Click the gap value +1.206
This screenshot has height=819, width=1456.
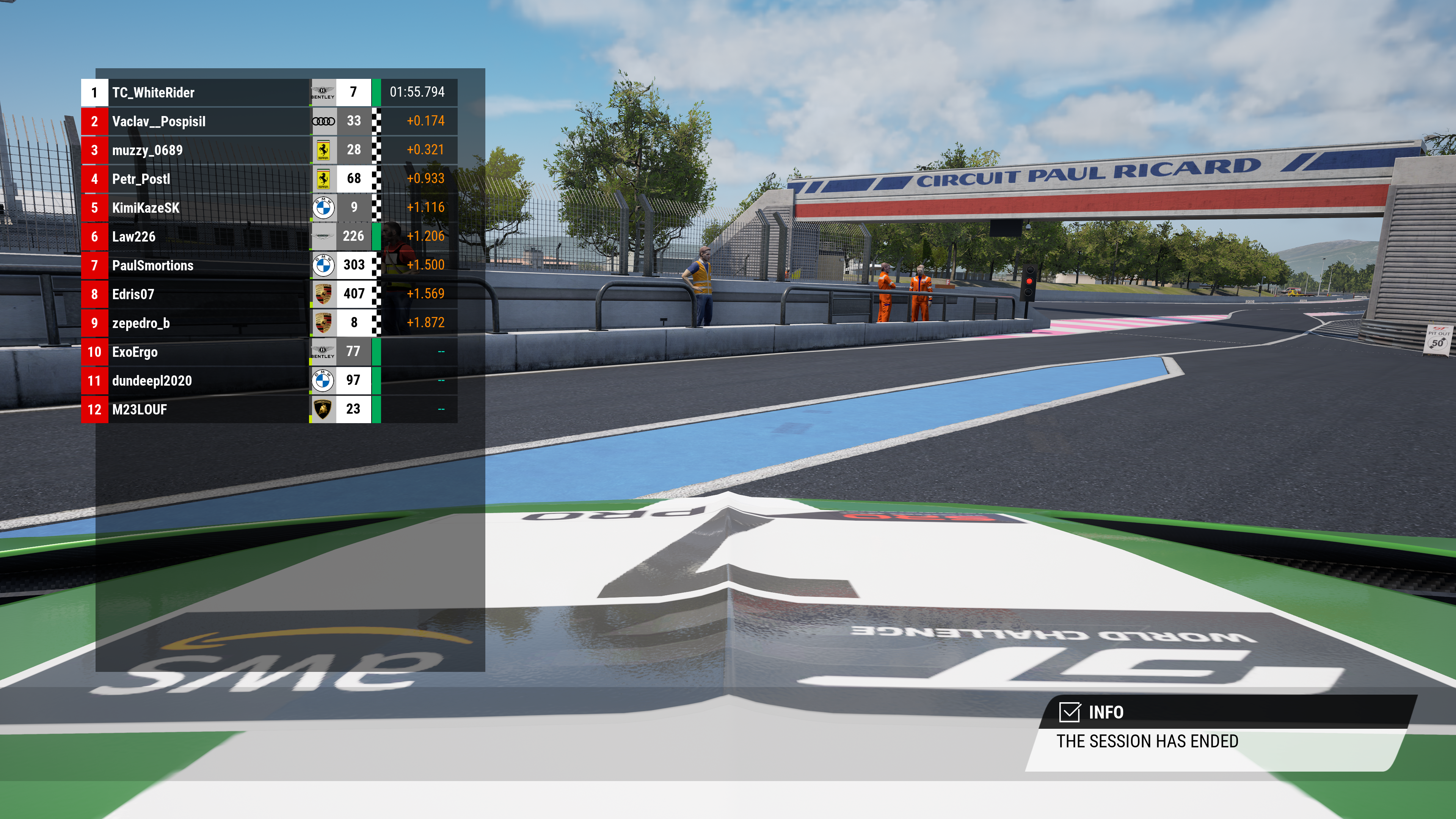(425, 236)
